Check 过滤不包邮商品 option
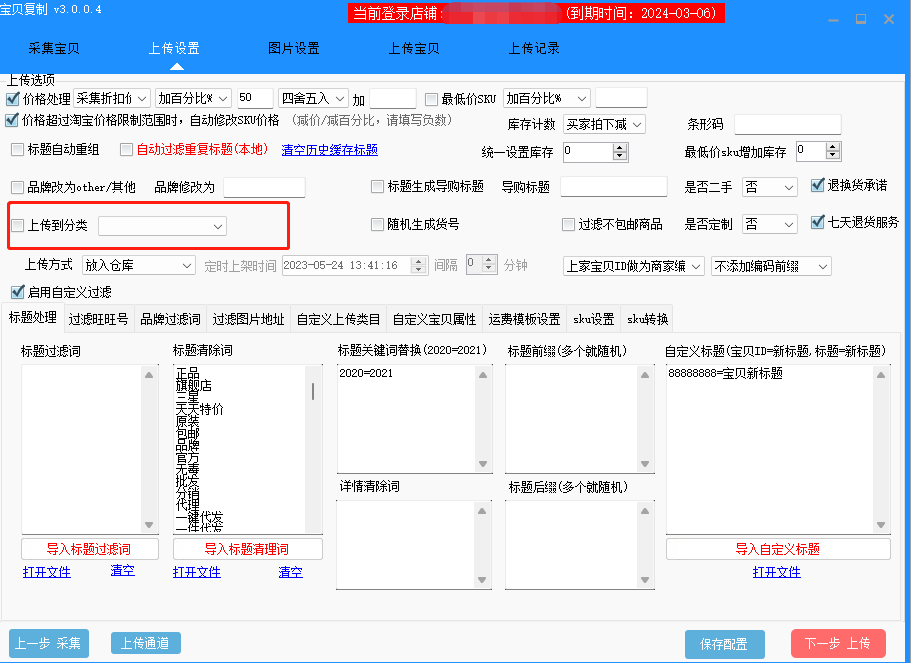 [x=568, y=224]
